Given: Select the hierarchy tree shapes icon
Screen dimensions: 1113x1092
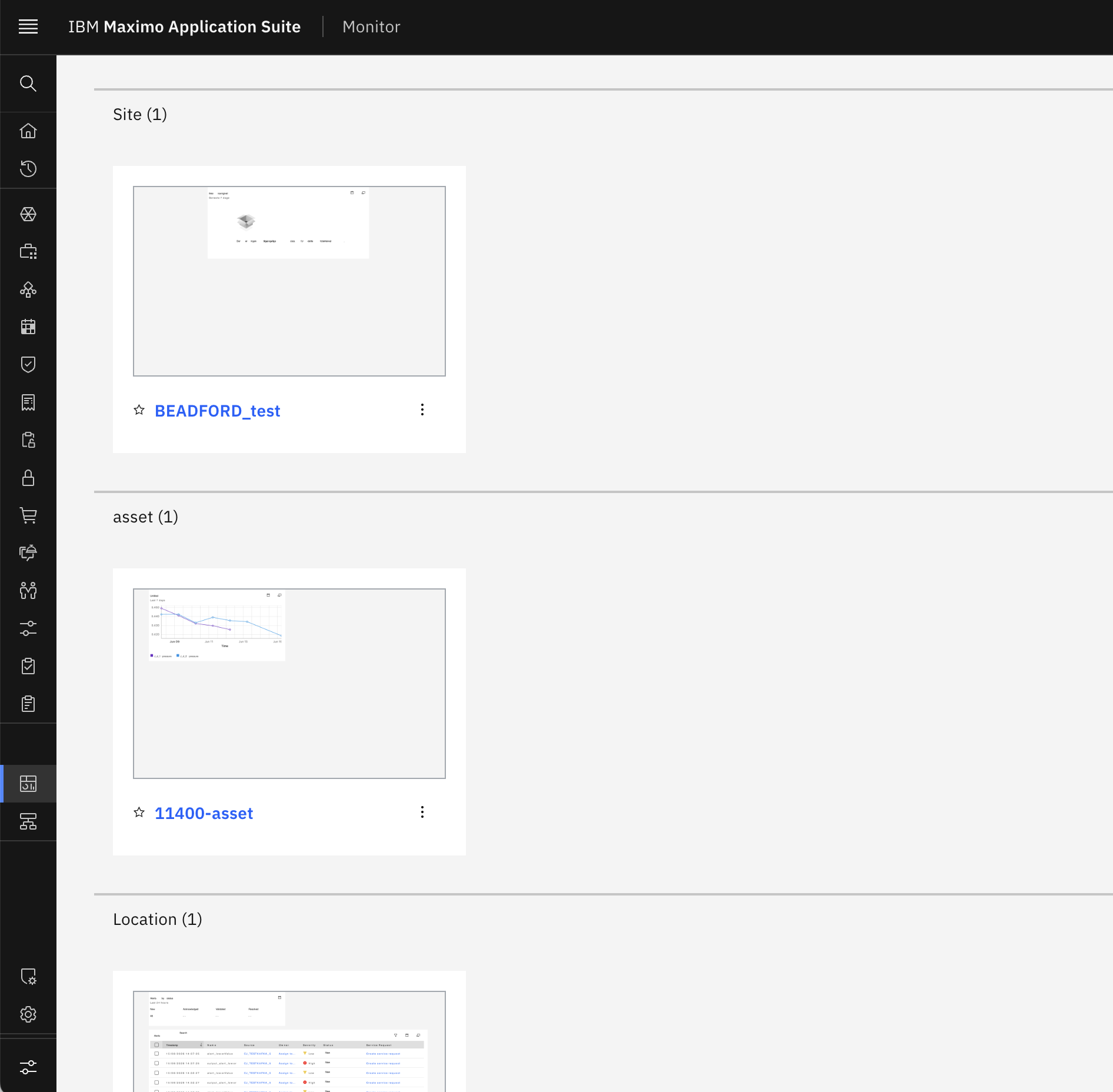Looking at the screenshot, I should (x=28, y=289).
